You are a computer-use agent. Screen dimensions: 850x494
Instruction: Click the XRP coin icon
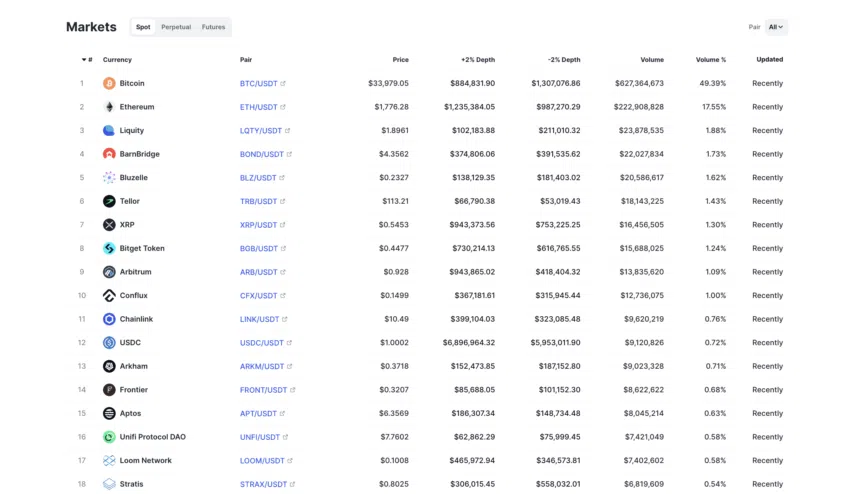[109, 225]
